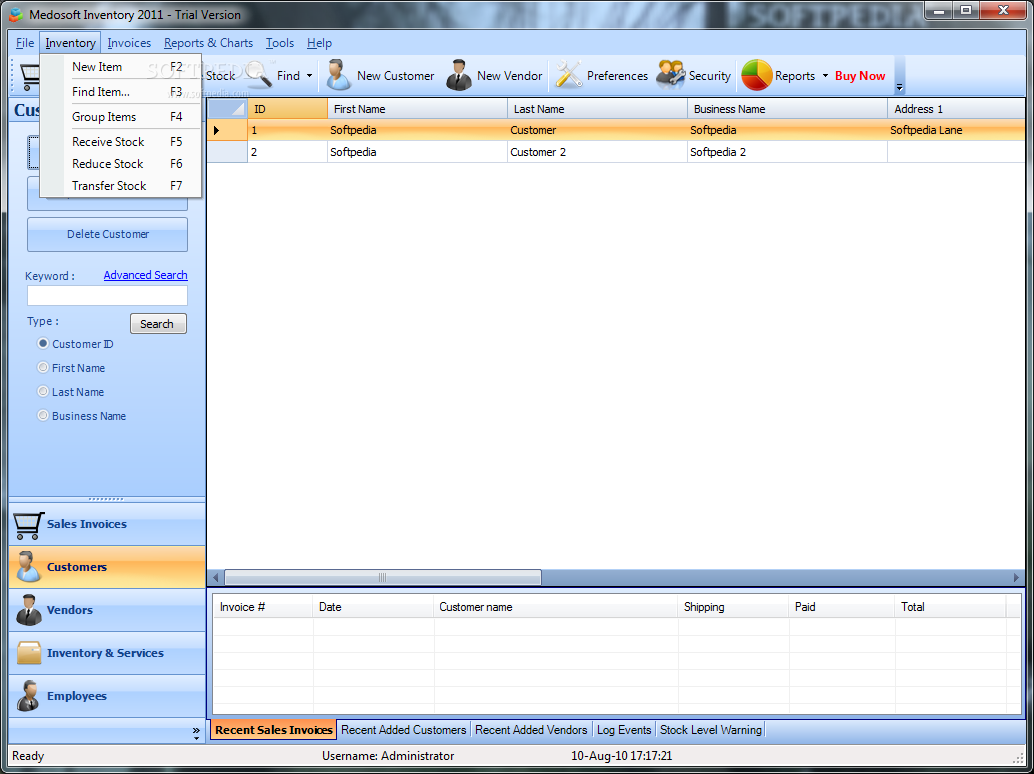Click the scroll right arrow of customer grid

pos(1016,578)
